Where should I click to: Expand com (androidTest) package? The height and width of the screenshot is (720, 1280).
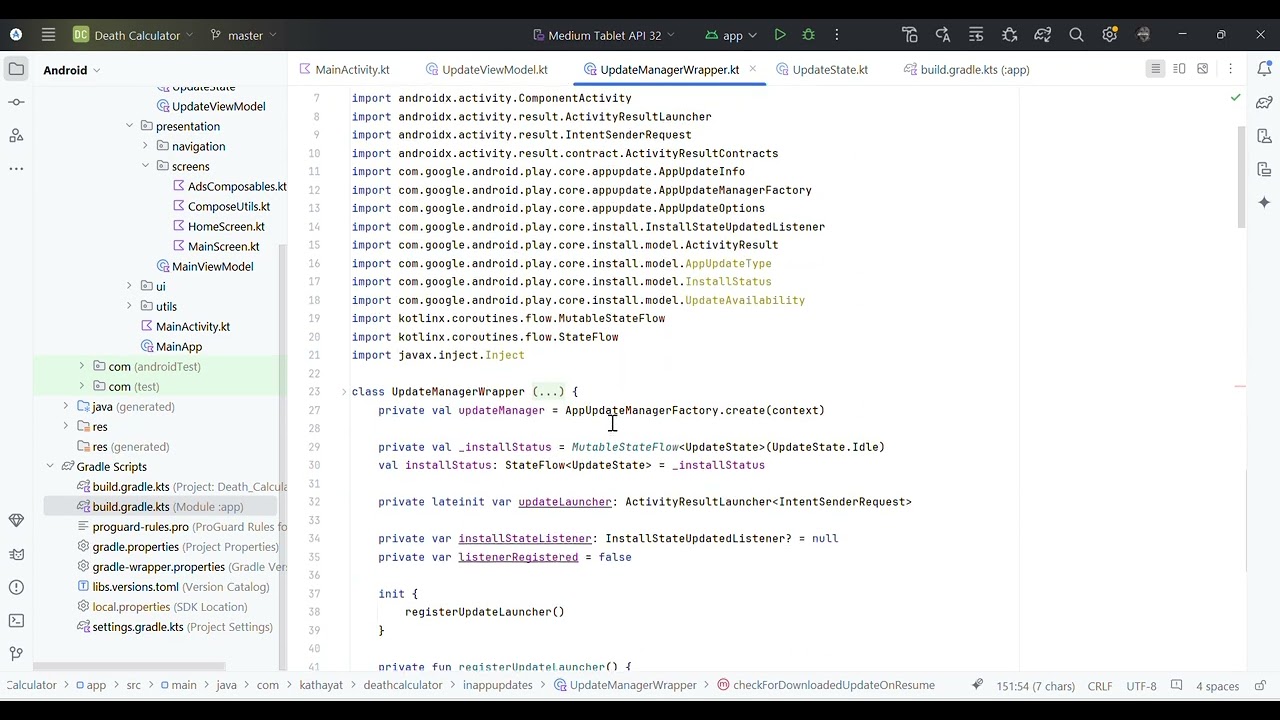(81, 366)
